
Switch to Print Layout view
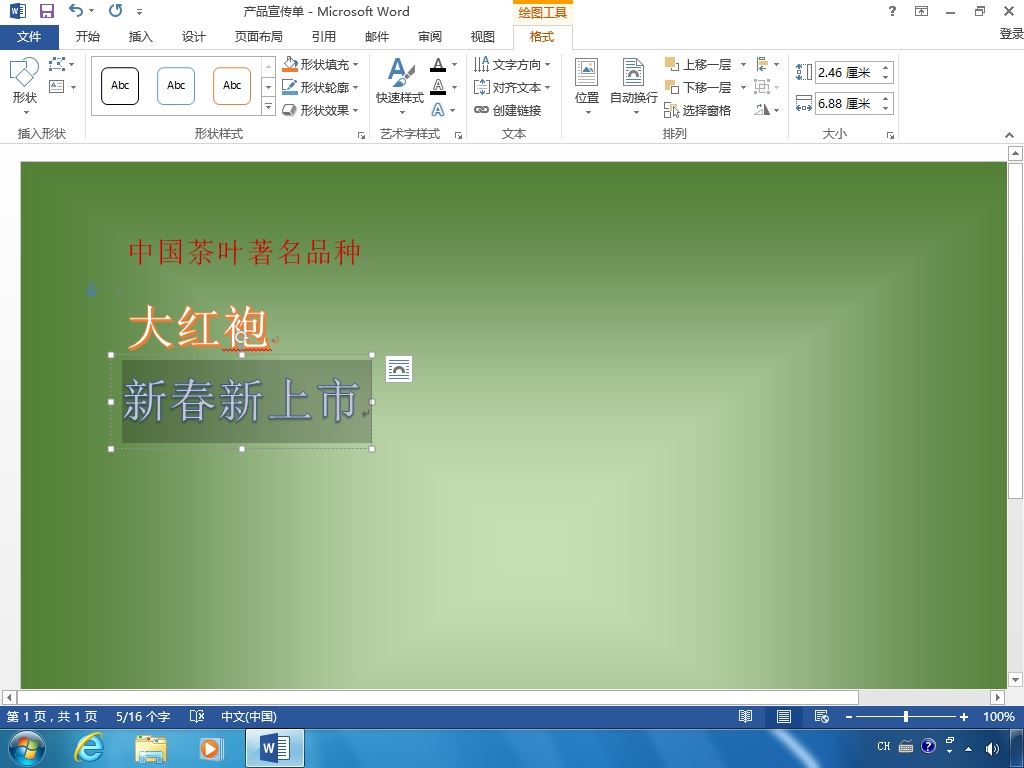tap(784, 716)
